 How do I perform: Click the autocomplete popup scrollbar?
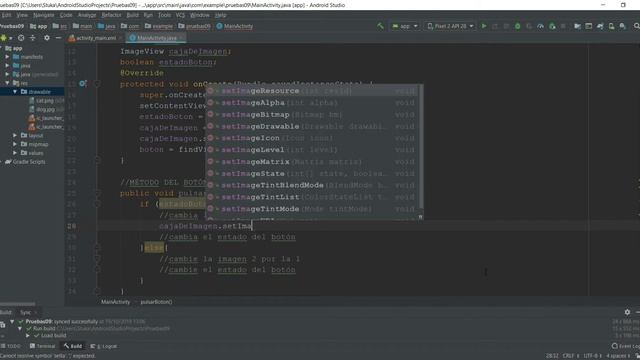421,147
